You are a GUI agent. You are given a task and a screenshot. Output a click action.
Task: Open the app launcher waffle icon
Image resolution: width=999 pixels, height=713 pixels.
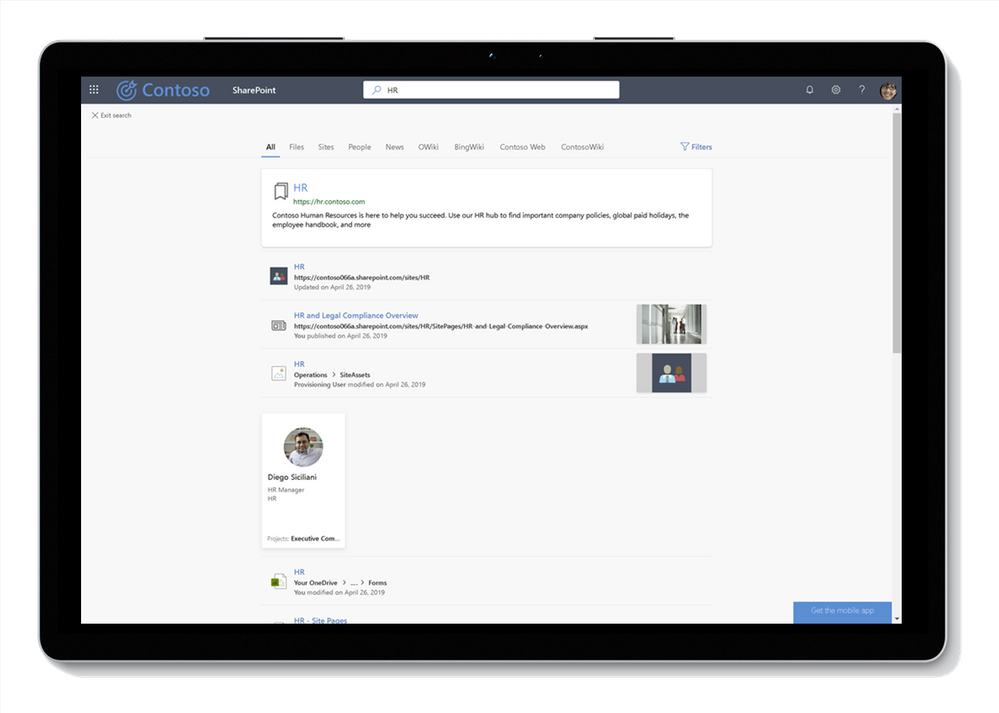click(x=94, y=90)
